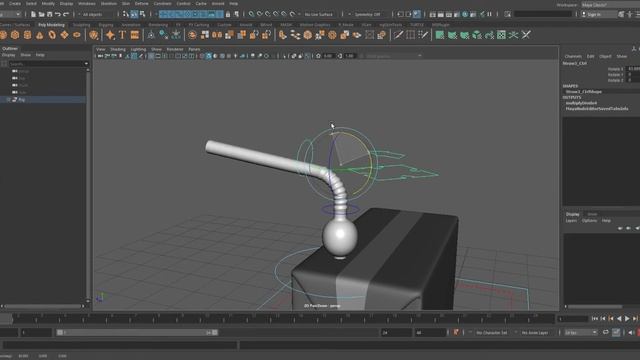Create a polygon cube from shelf

(15, 35)
